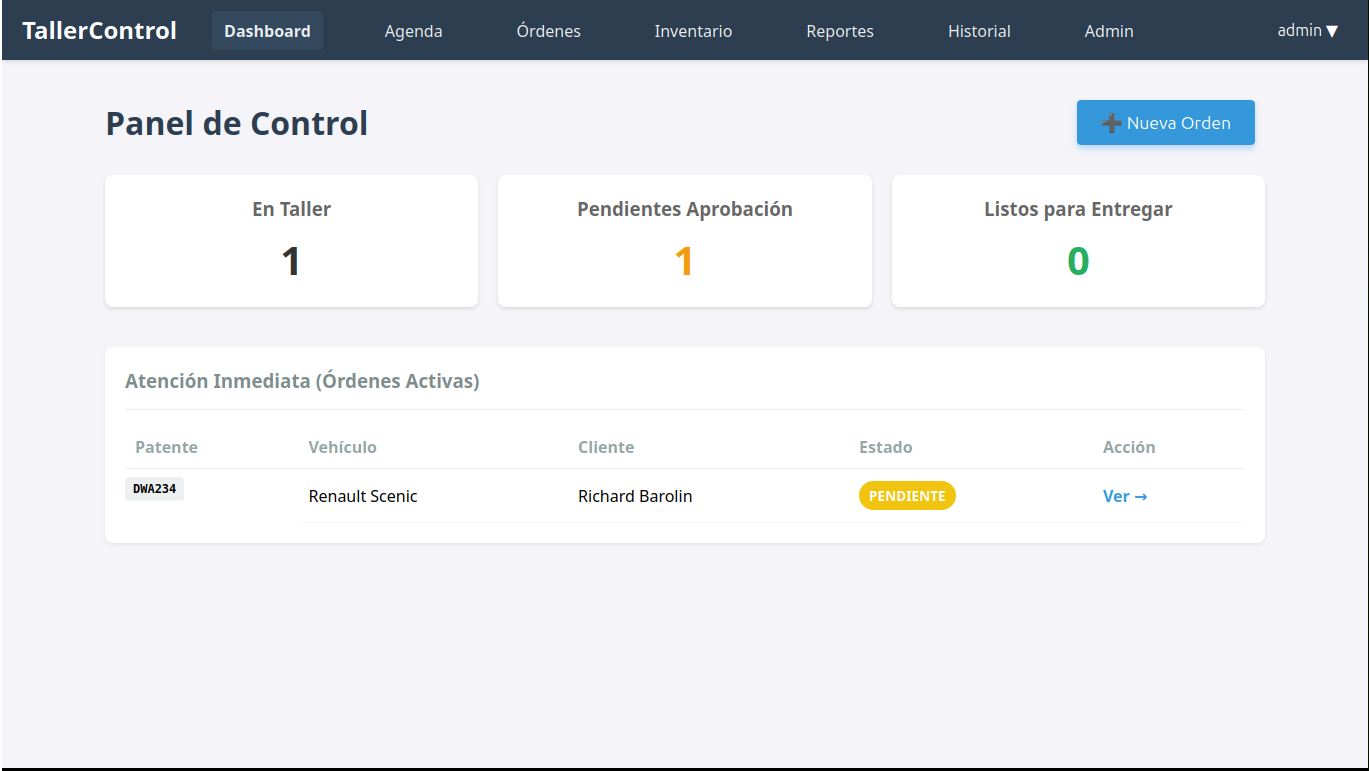Select the Dashboard navigation item
The height and width of the screenshot is (771, 1369).
pos(267,31)
